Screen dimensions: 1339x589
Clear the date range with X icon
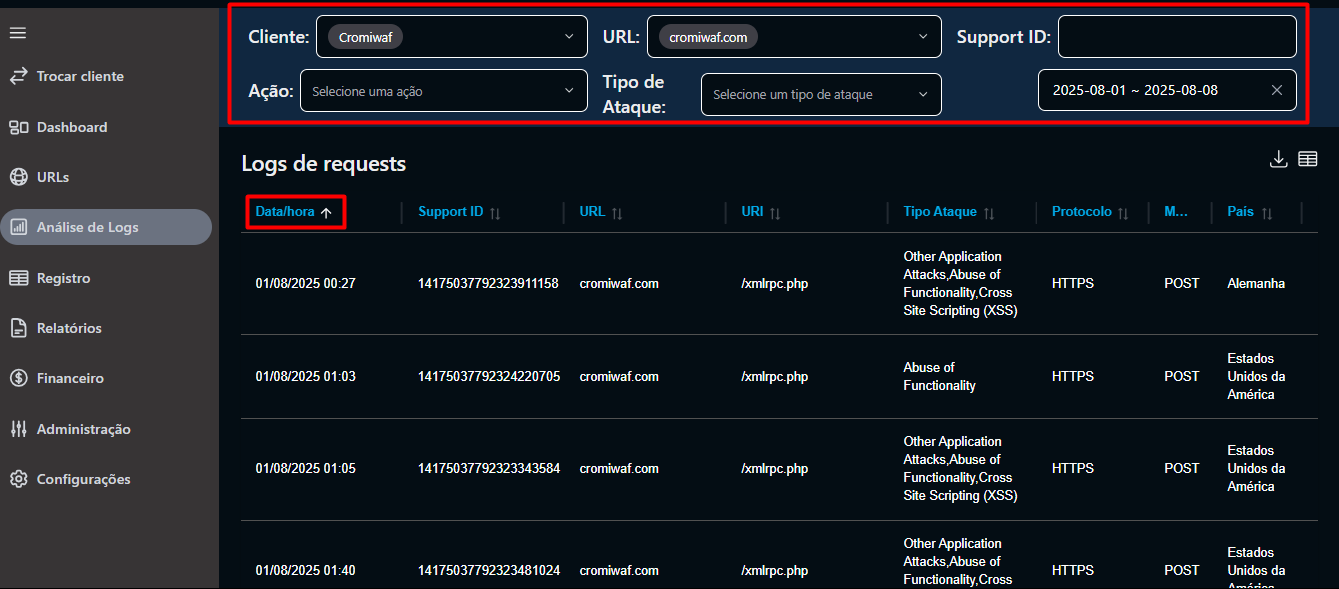pyautogui.click(x=1276, y=90)
